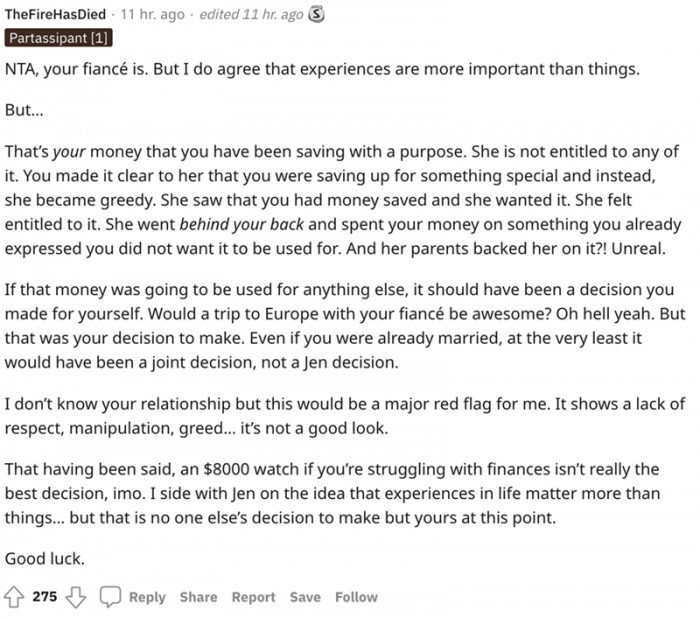Click the Good luck. closing line
700x618 pixels.
(45, 559)
